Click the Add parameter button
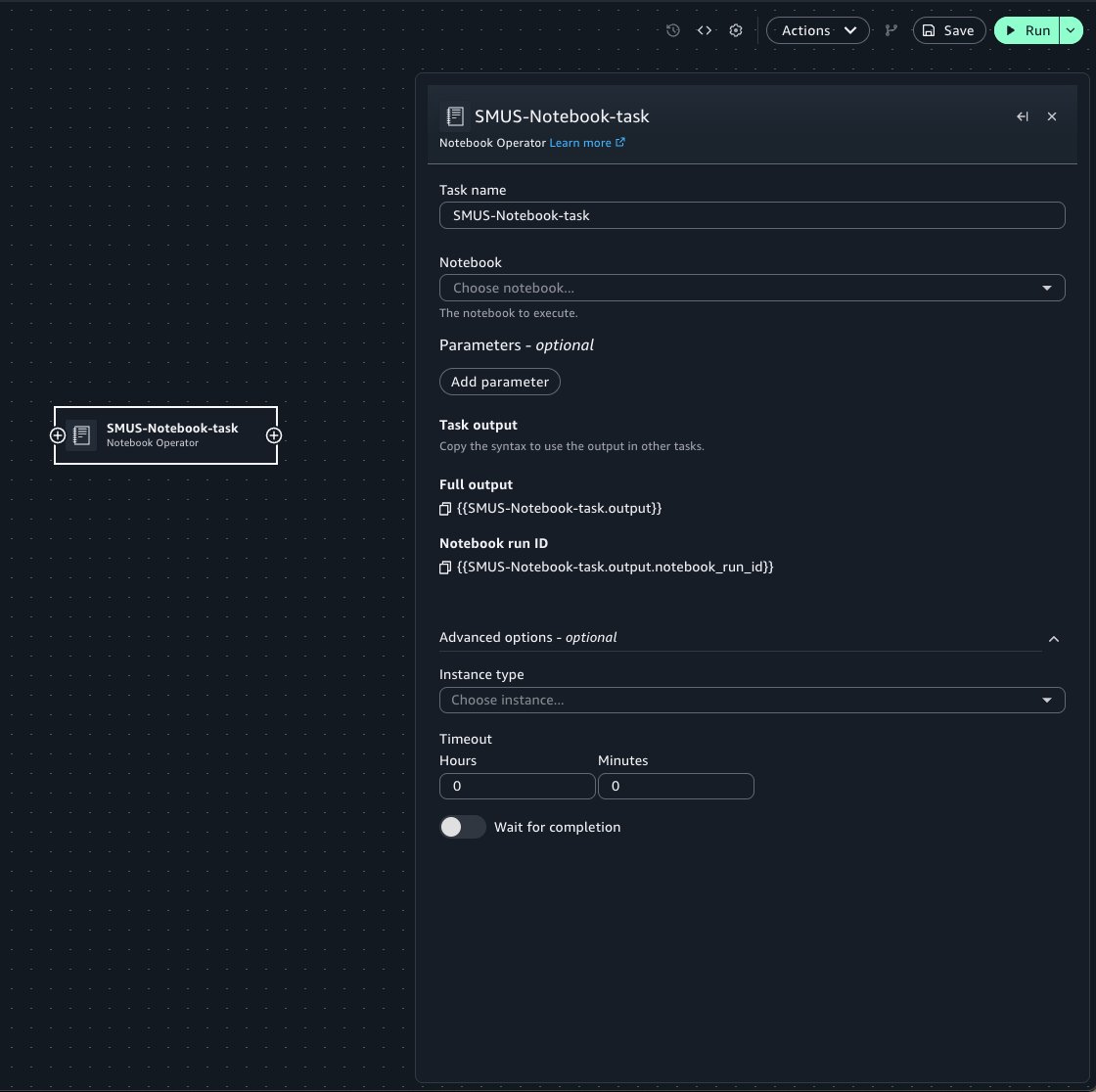This screenshot has width=1096, height=1092. click(500, 382)
